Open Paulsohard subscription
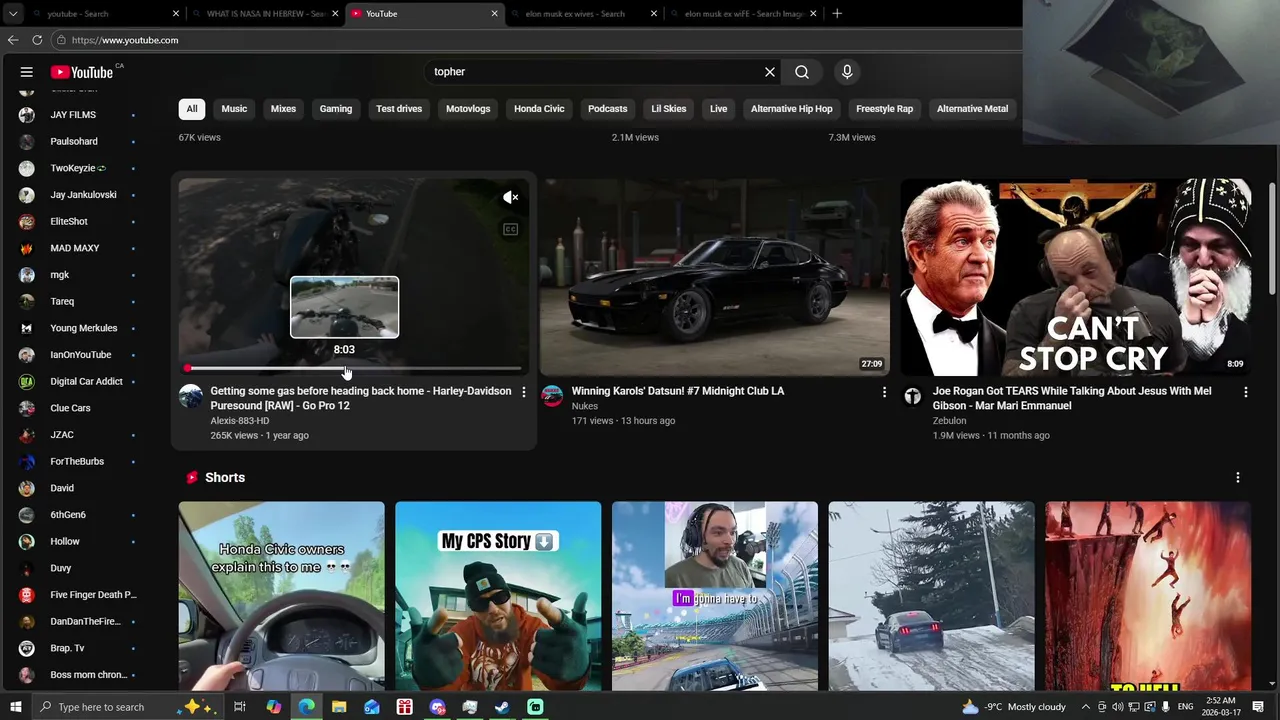This screenshot has width=1280, height=720. pyautogui.click(x=78, y=142)
